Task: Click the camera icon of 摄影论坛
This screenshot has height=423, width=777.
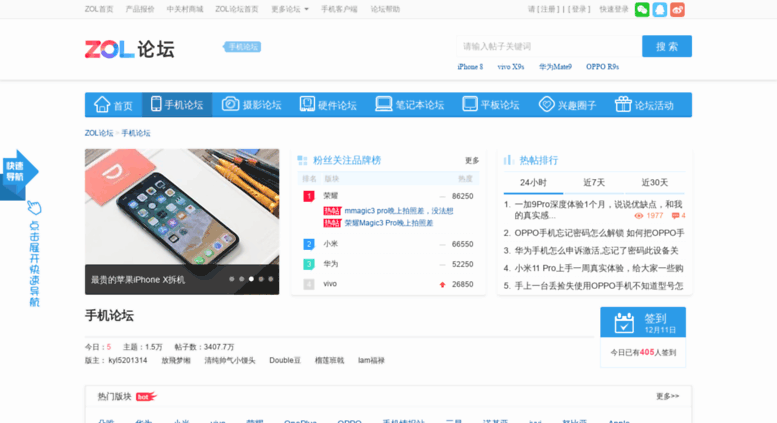Action: pyautogui.click(x=230, y=104)
